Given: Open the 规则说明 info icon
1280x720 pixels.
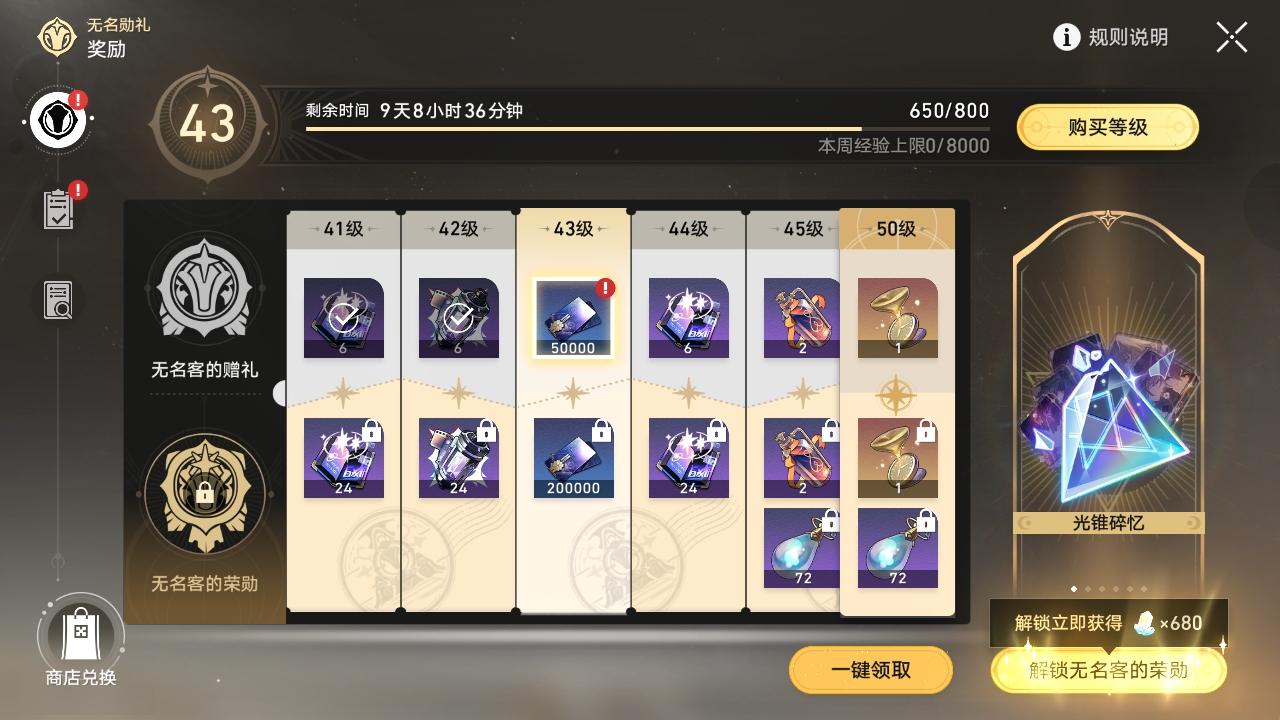Looking at the screenshot, I should tap(1067, 37).
